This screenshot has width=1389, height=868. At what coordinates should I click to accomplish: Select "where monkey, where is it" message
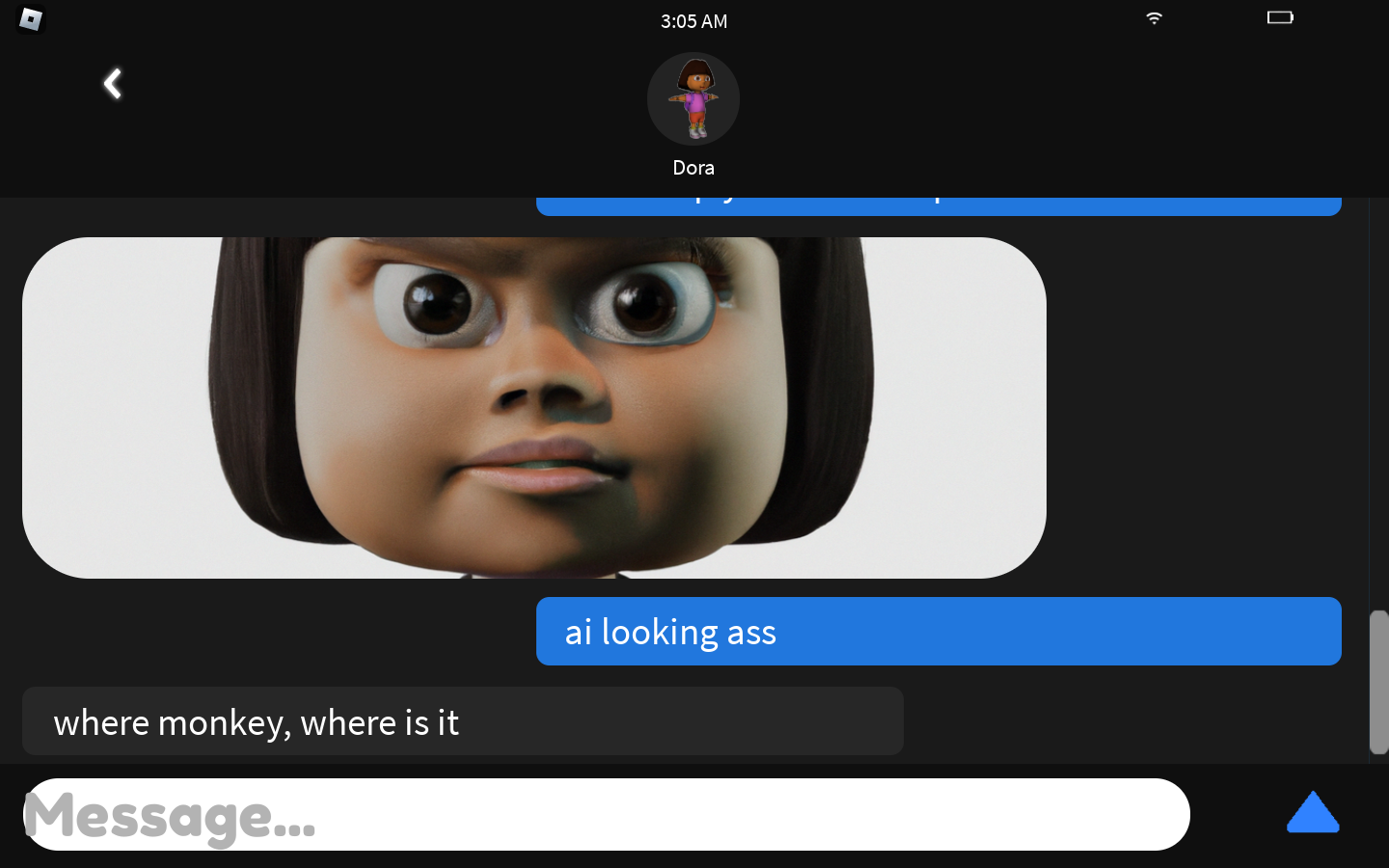[x=463, y=721]
